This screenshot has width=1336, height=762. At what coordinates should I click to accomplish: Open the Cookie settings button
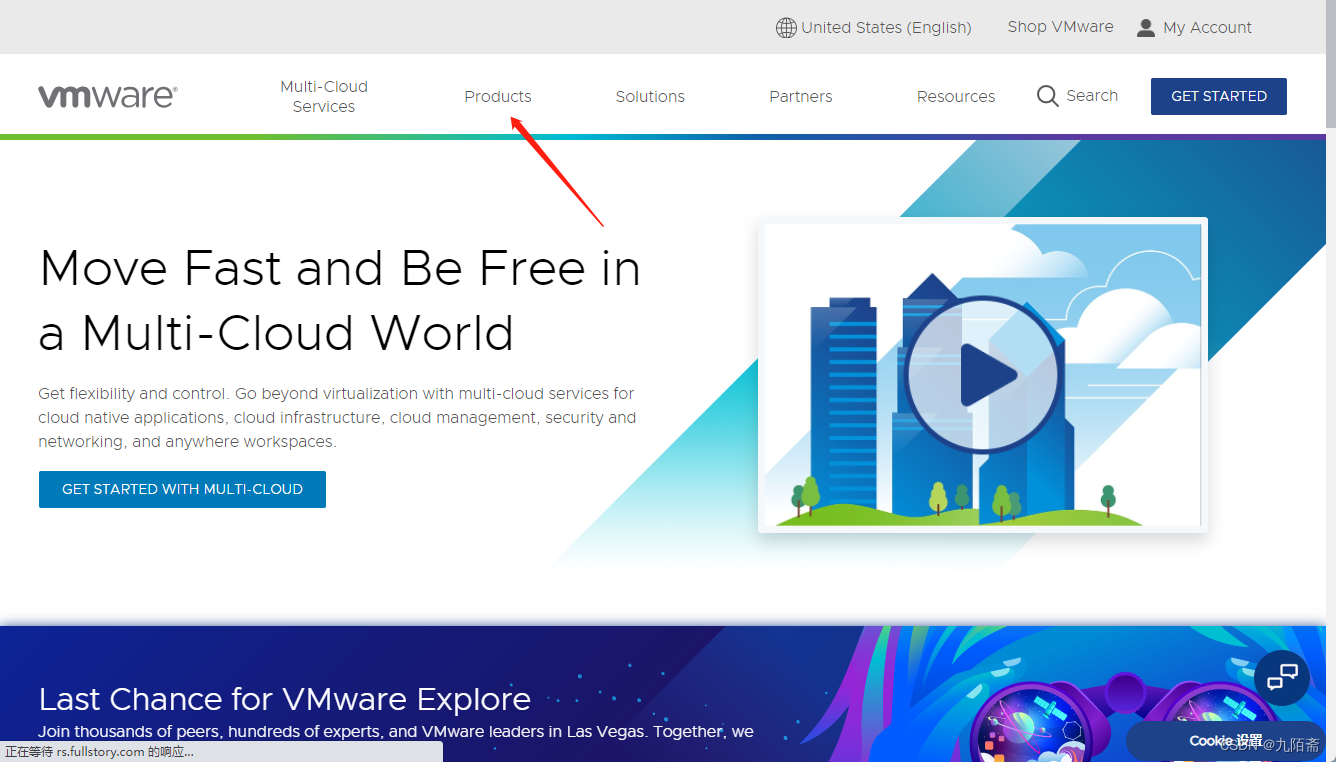tap(1226, 741)
